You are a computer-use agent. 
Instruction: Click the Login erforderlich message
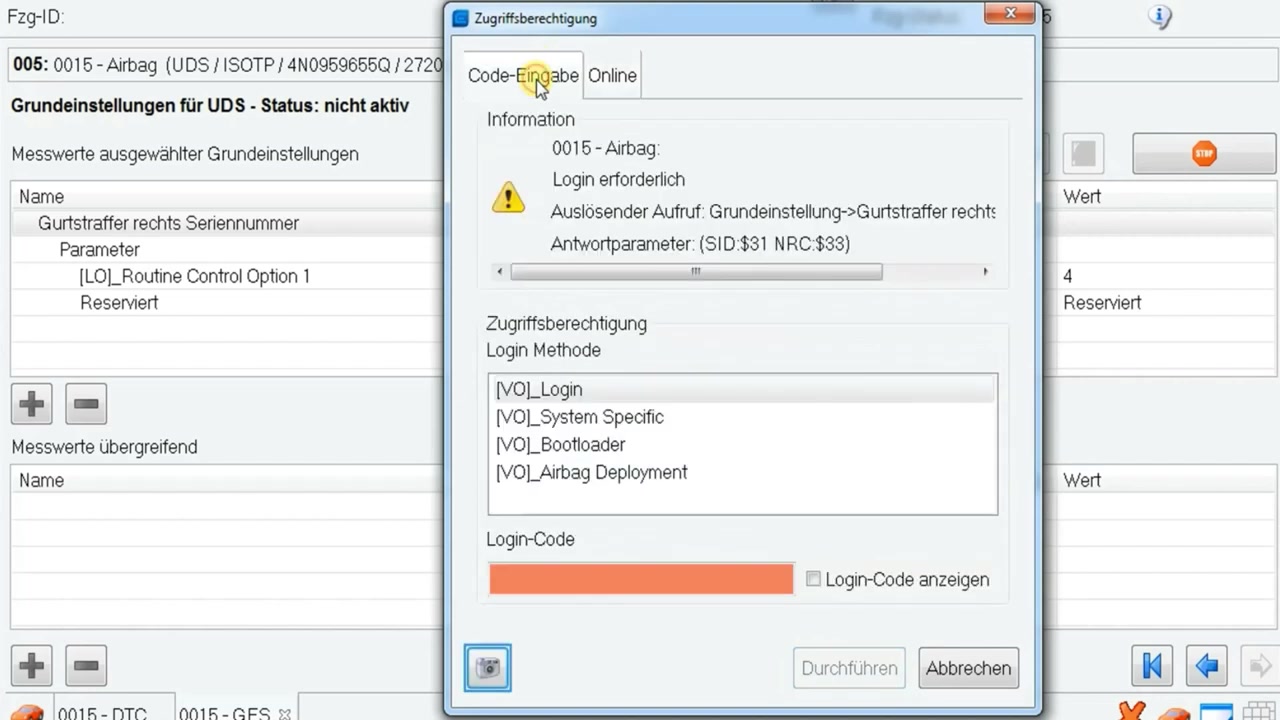619,180
